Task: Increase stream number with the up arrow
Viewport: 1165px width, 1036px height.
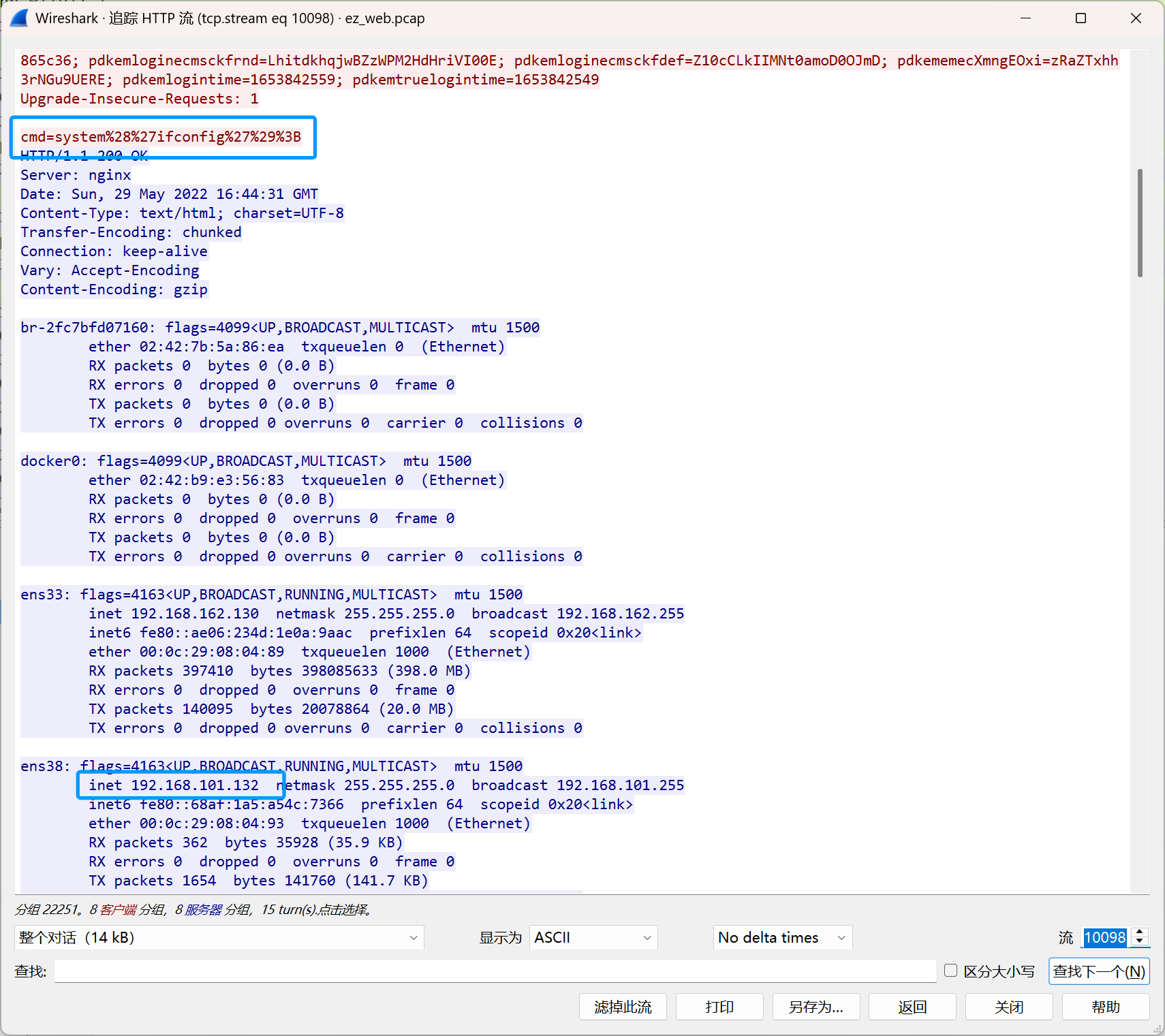Action: [1140, 932]
